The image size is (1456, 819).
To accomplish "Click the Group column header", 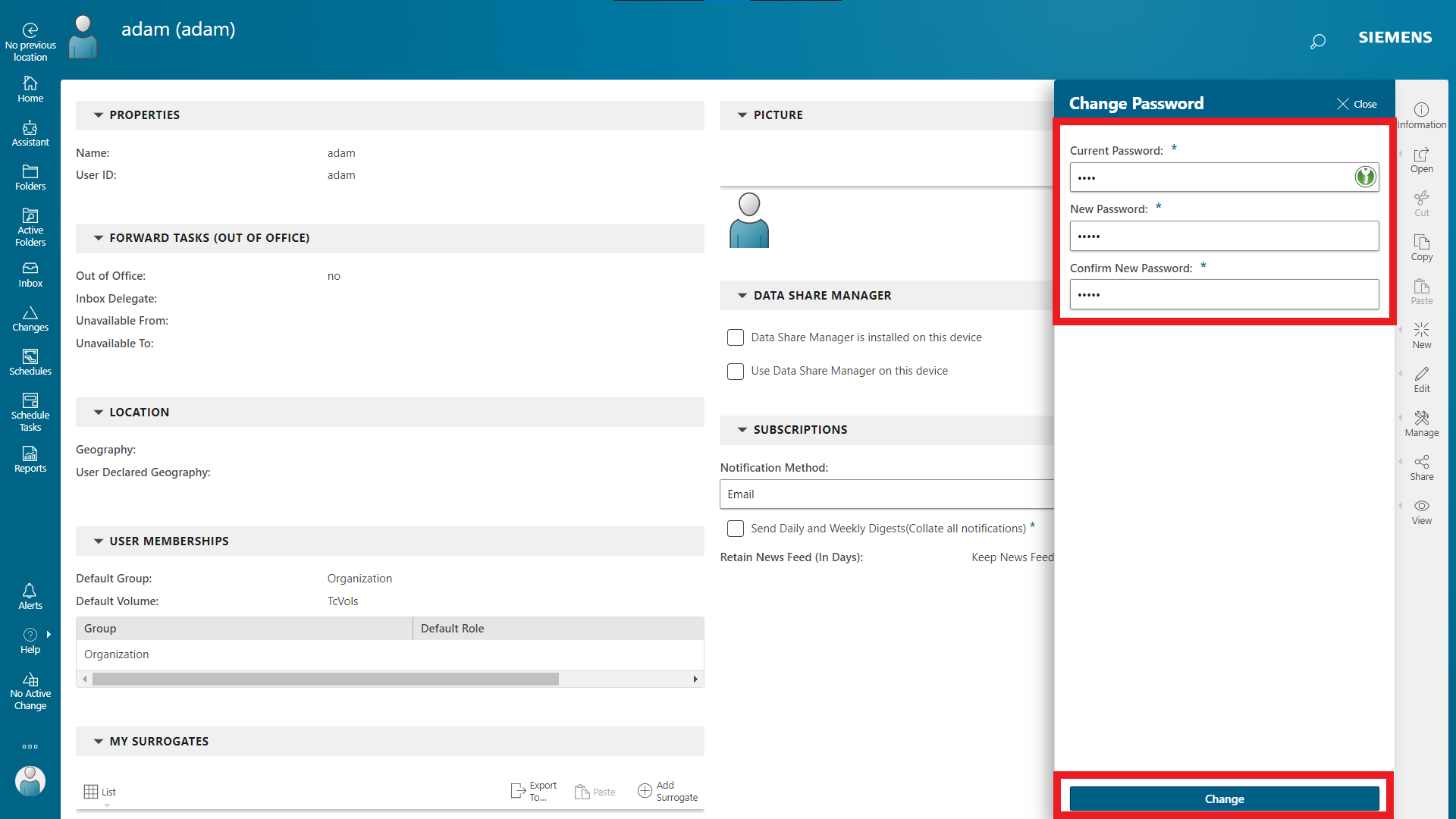I will 244,629.
